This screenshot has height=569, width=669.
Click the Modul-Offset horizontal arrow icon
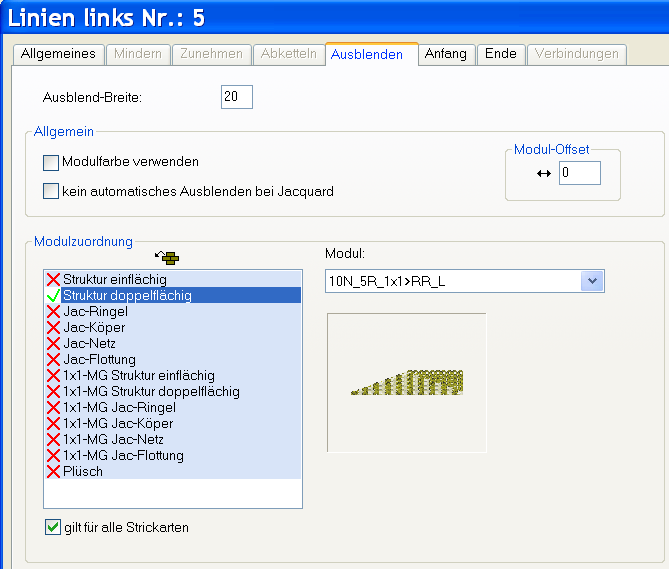point(544,174)
